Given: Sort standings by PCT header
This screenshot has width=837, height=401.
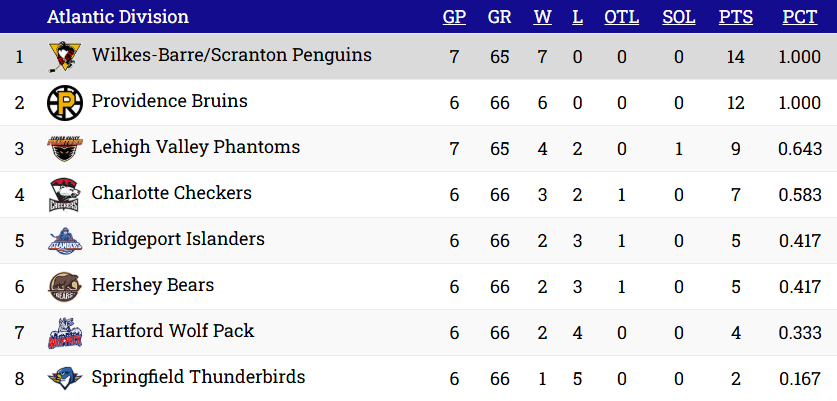Looking at the screenshot, I should pos(799,17).
